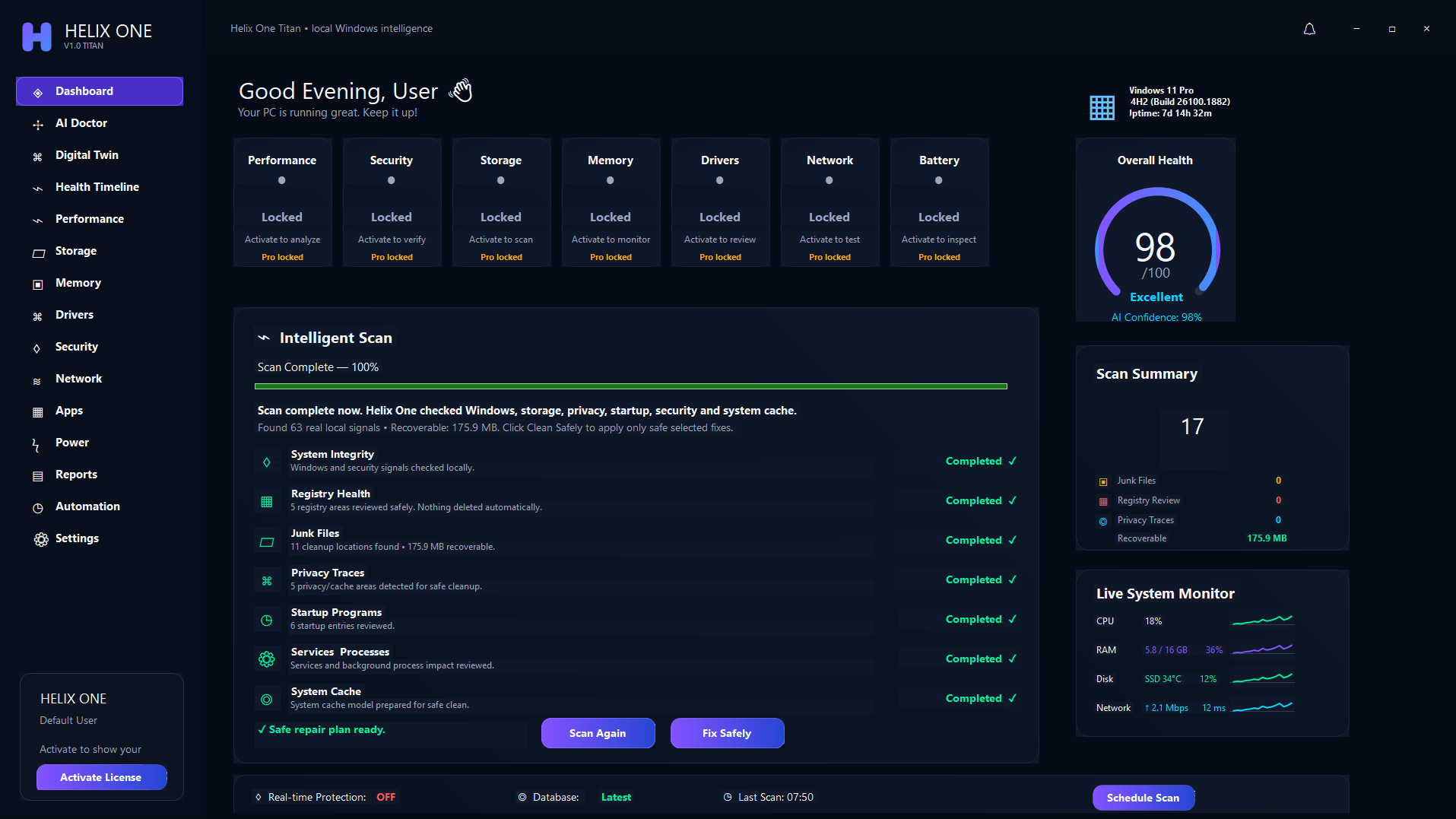Click the Database status icon

point(522,797)
